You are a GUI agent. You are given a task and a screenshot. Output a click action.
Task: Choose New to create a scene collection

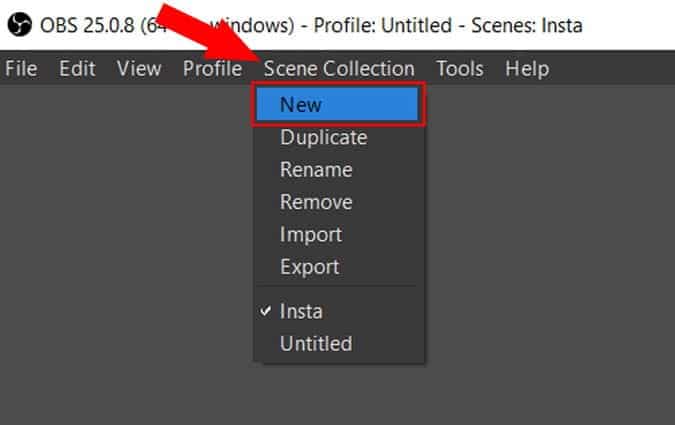tap(337, 104)
